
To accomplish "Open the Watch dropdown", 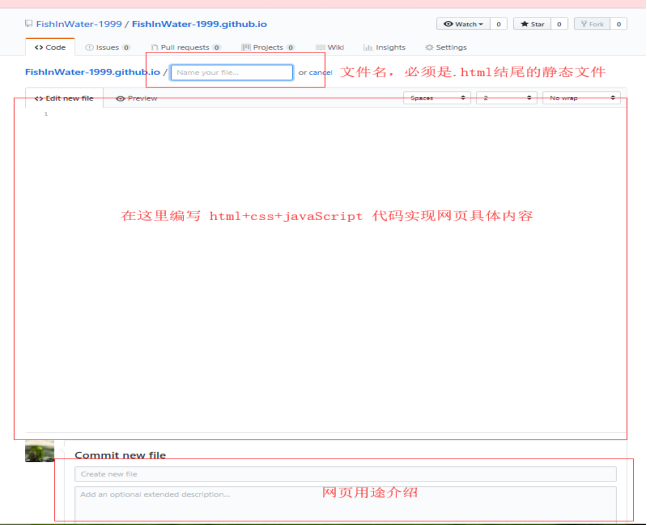I will pos(463,24).
